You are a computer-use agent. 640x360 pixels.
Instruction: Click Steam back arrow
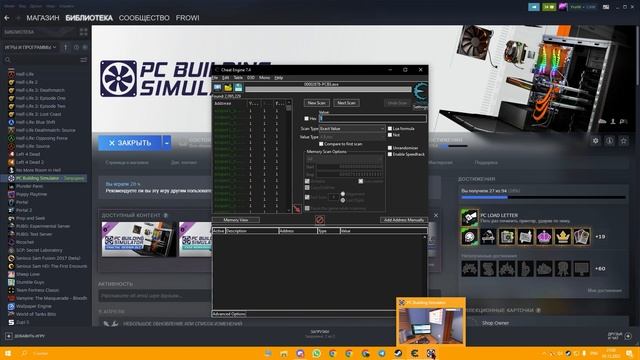(7, 18)
